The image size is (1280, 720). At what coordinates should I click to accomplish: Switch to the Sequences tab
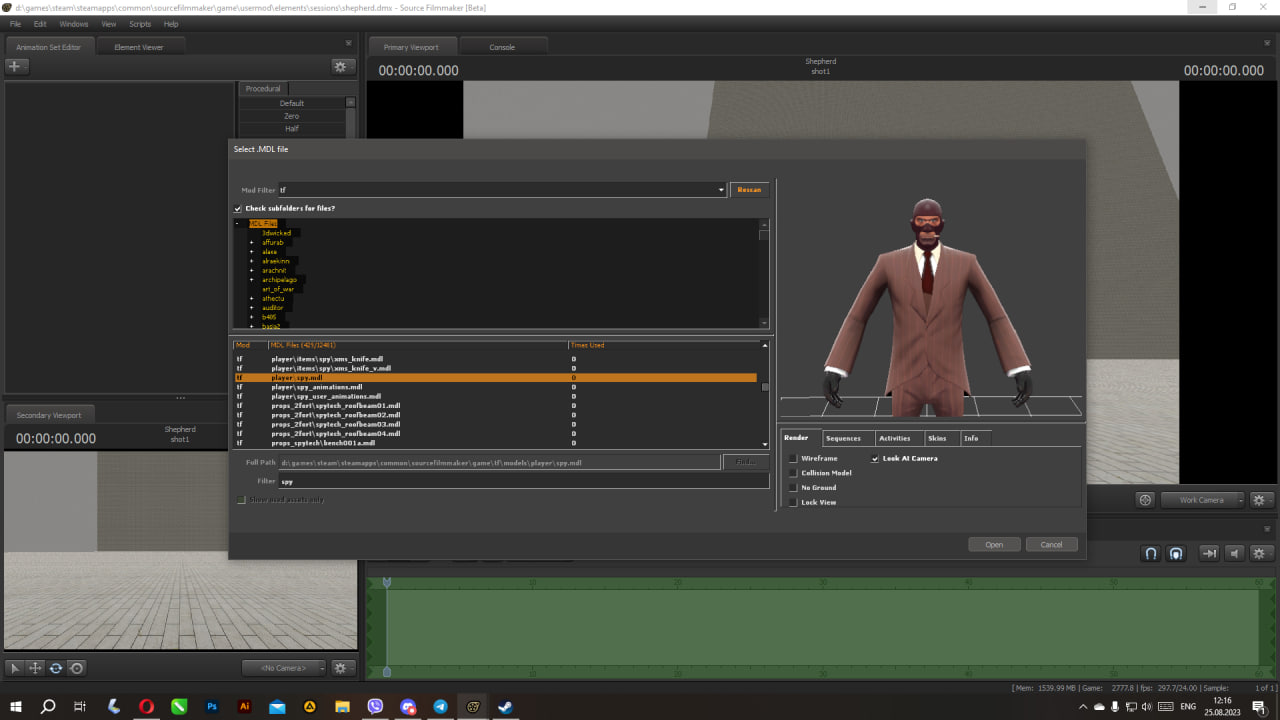pos(843,438)
